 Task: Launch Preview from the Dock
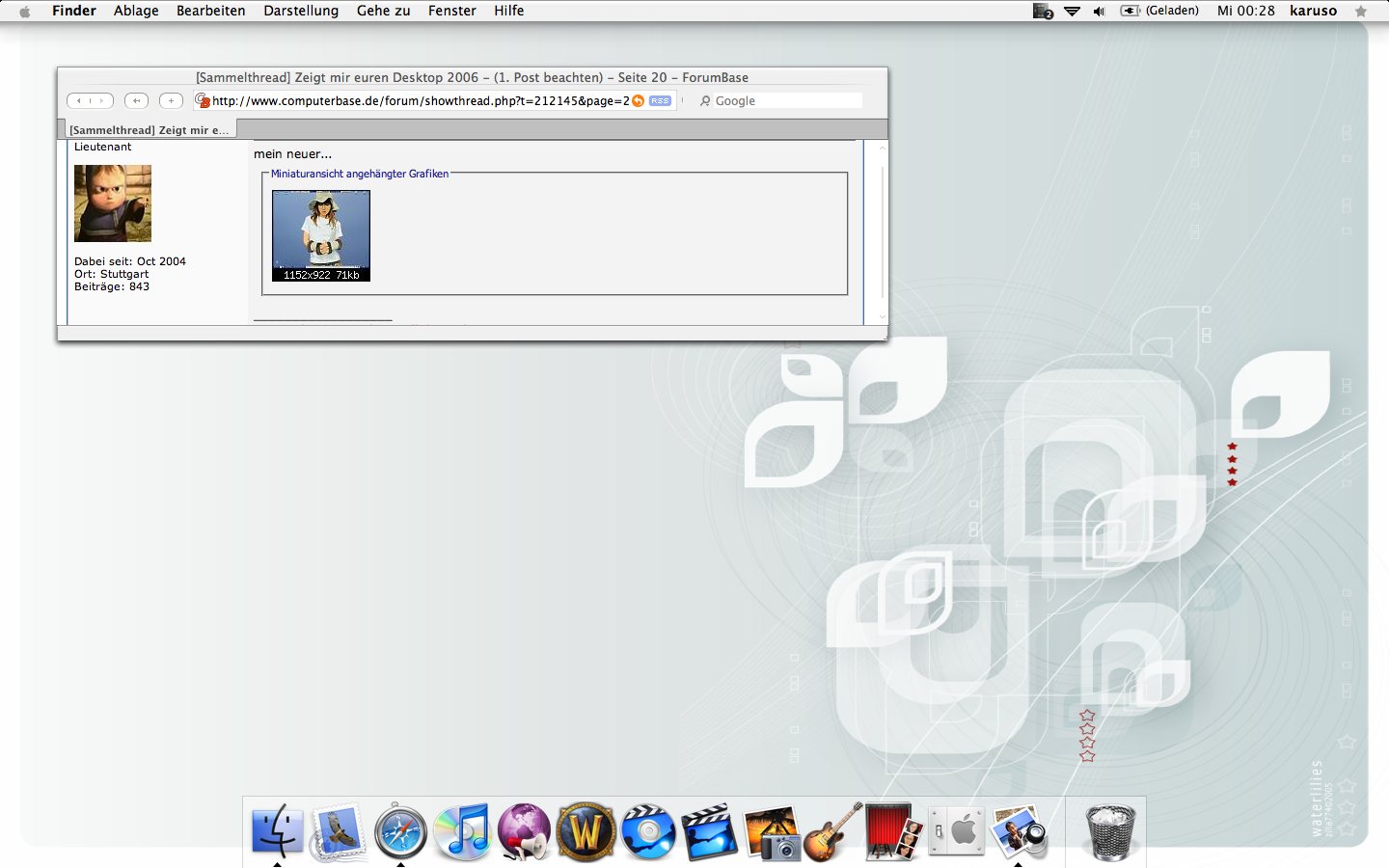tap(1019, 831)
